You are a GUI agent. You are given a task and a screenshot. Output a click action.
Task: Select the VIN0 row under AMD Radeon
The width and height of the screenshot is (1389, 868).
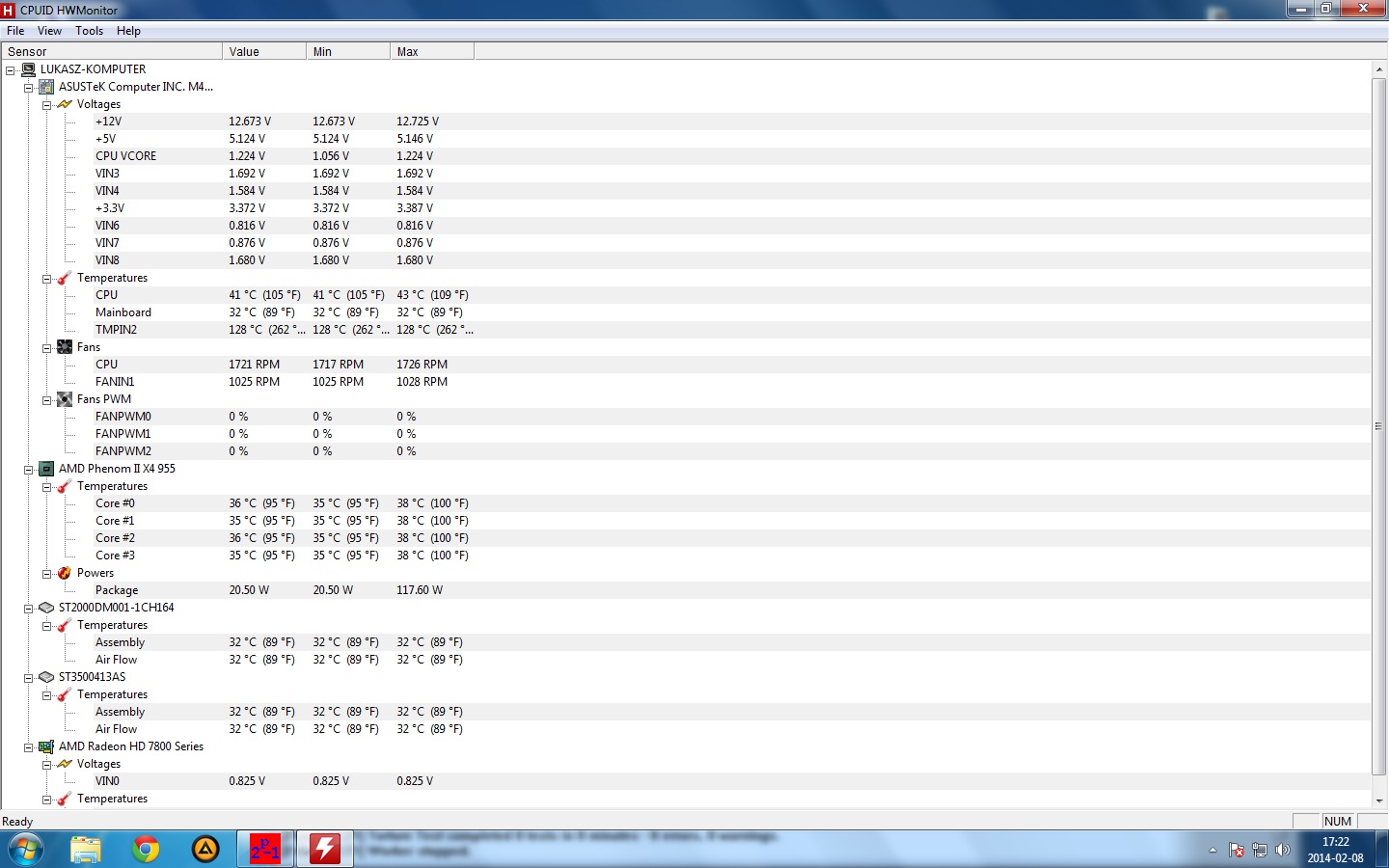tap(107, 781)
